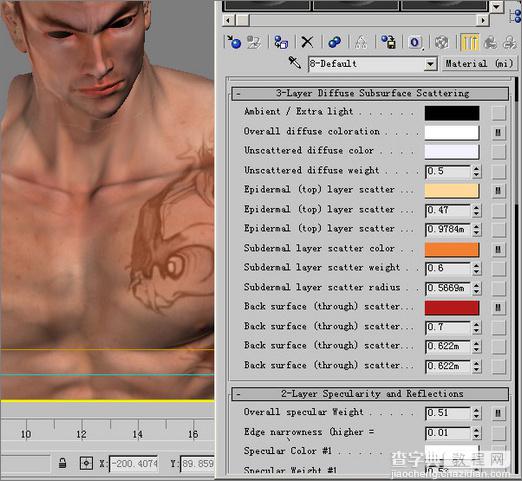The height and width of the screenshot is (481, 522).
Task: Click Material ID Channel icon
Action: (x=415, y=42)
